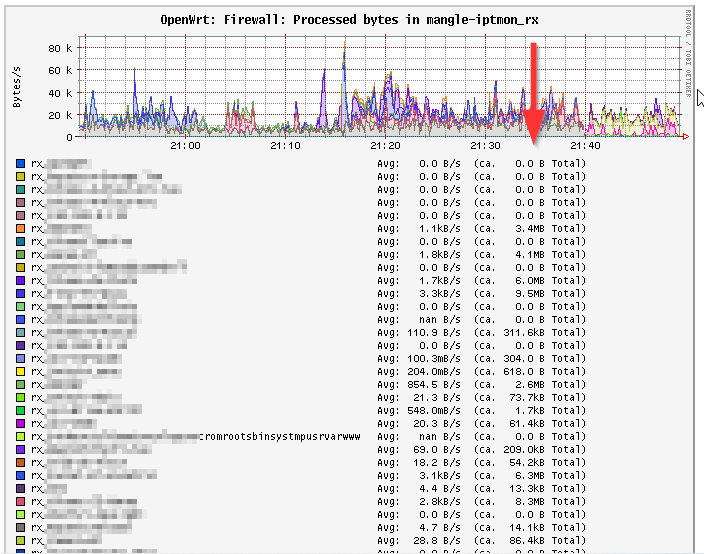Screen dimensions: 704x554
Task: Click the blue swatch of the 9.5MB row
Action: (20, 294)
